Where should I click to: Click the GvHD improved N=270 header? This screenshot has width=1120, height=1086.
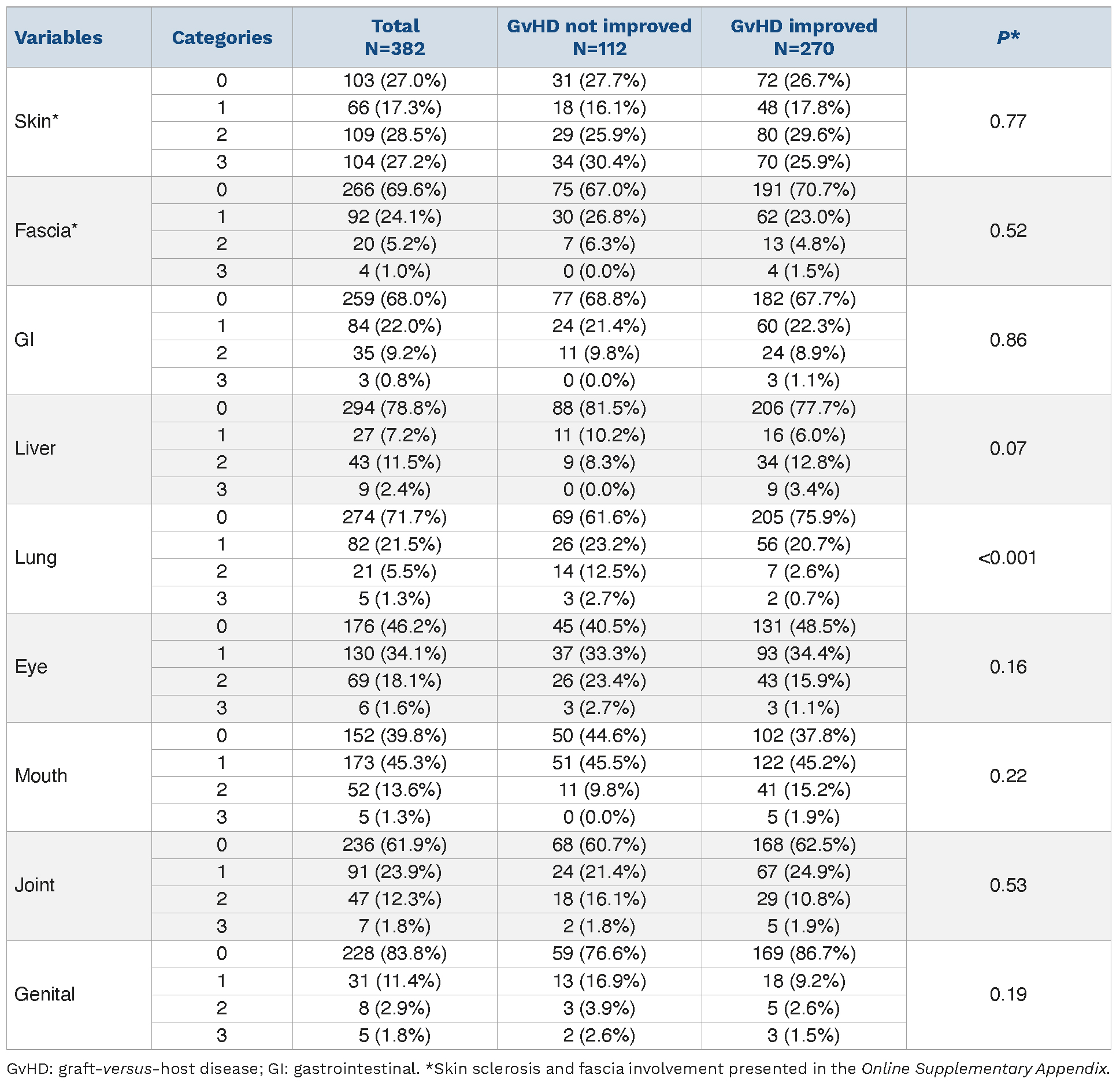point(804,38)
